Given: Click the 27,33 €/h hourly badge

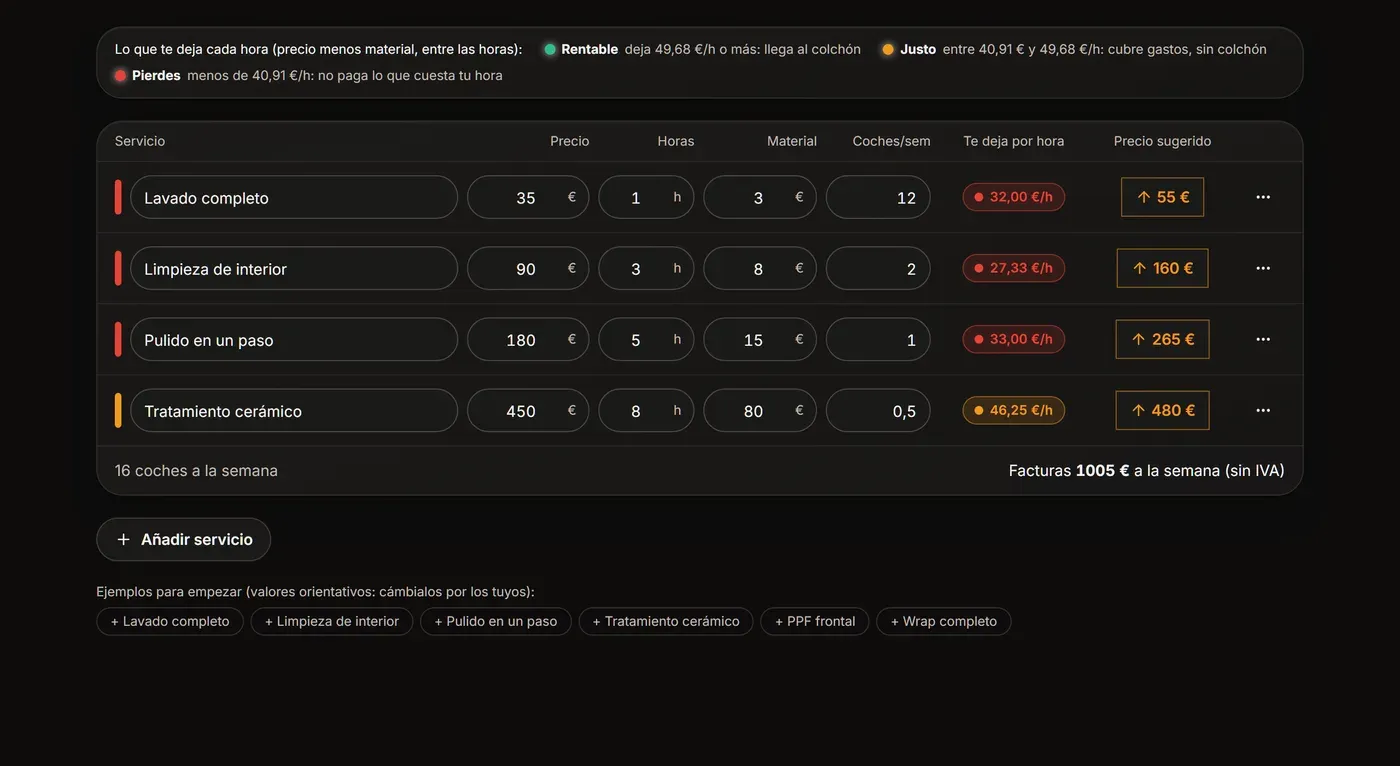Looking at the screenshot, I should click(1014, 268).
